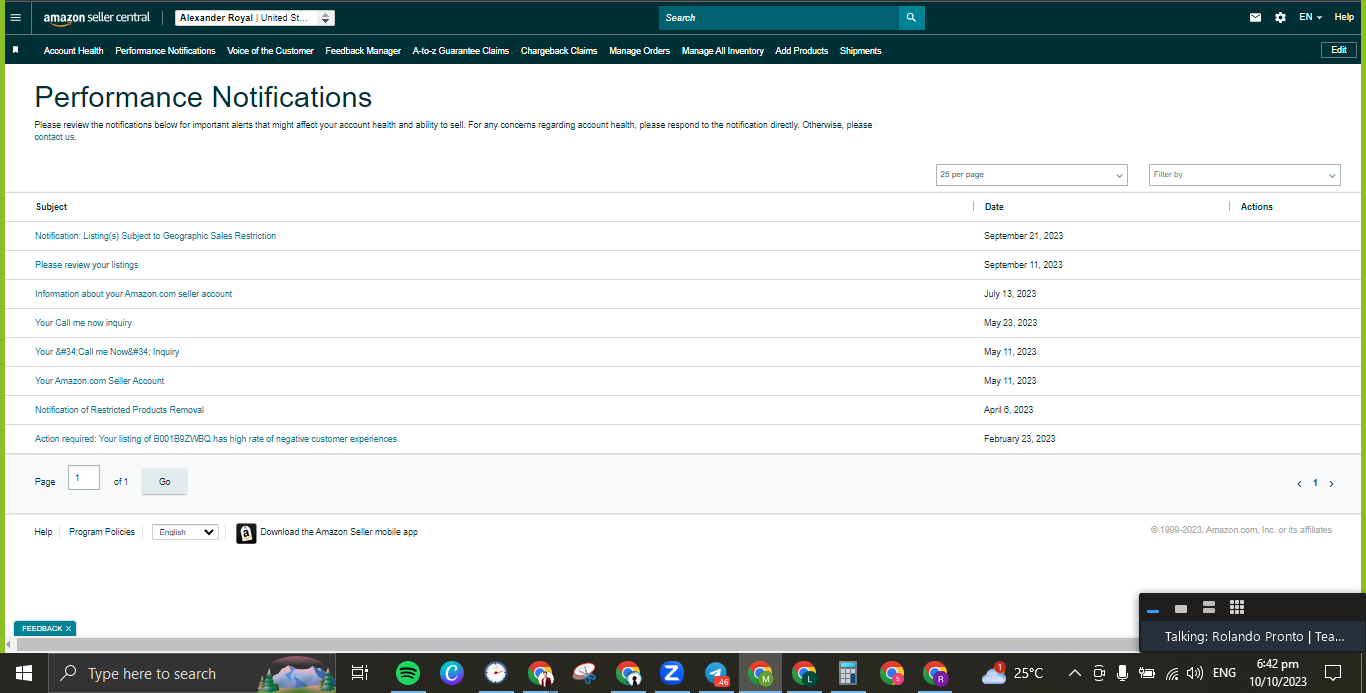Open the Filter by dropdown
1366x693 pixels.
pos(1244,175)
